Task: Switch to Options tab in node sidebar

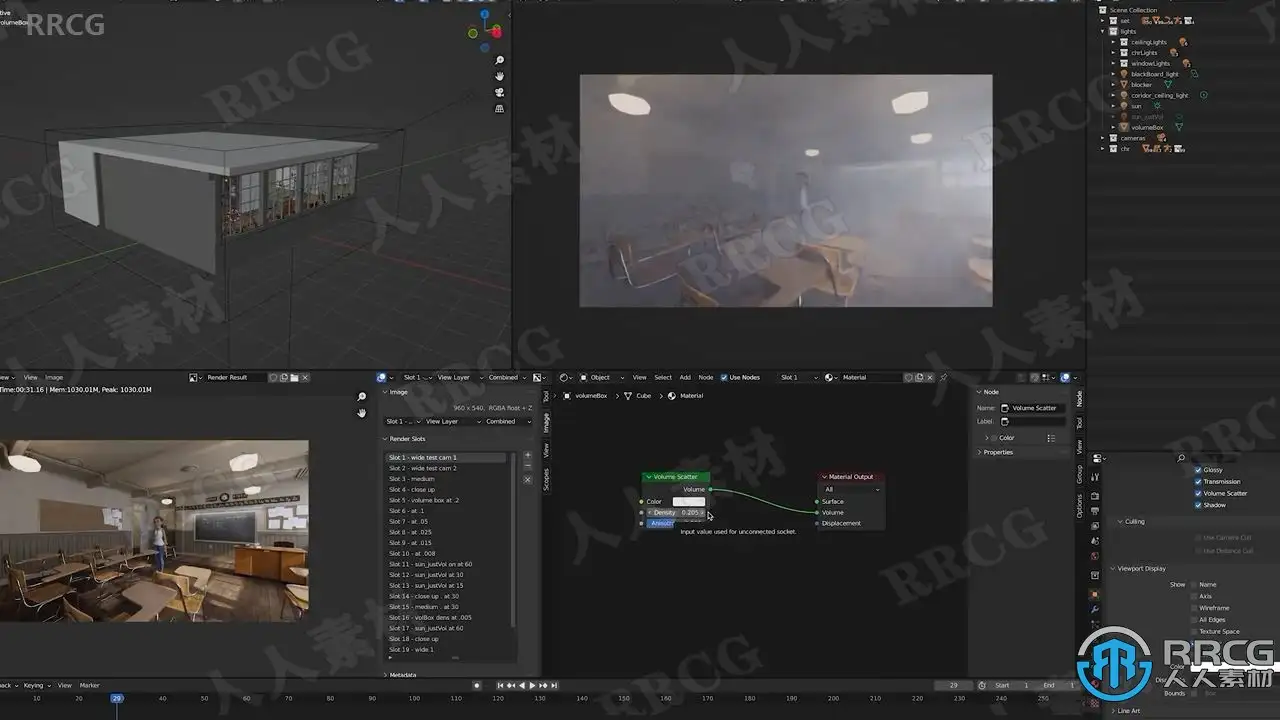Action: pos(1079,506)
